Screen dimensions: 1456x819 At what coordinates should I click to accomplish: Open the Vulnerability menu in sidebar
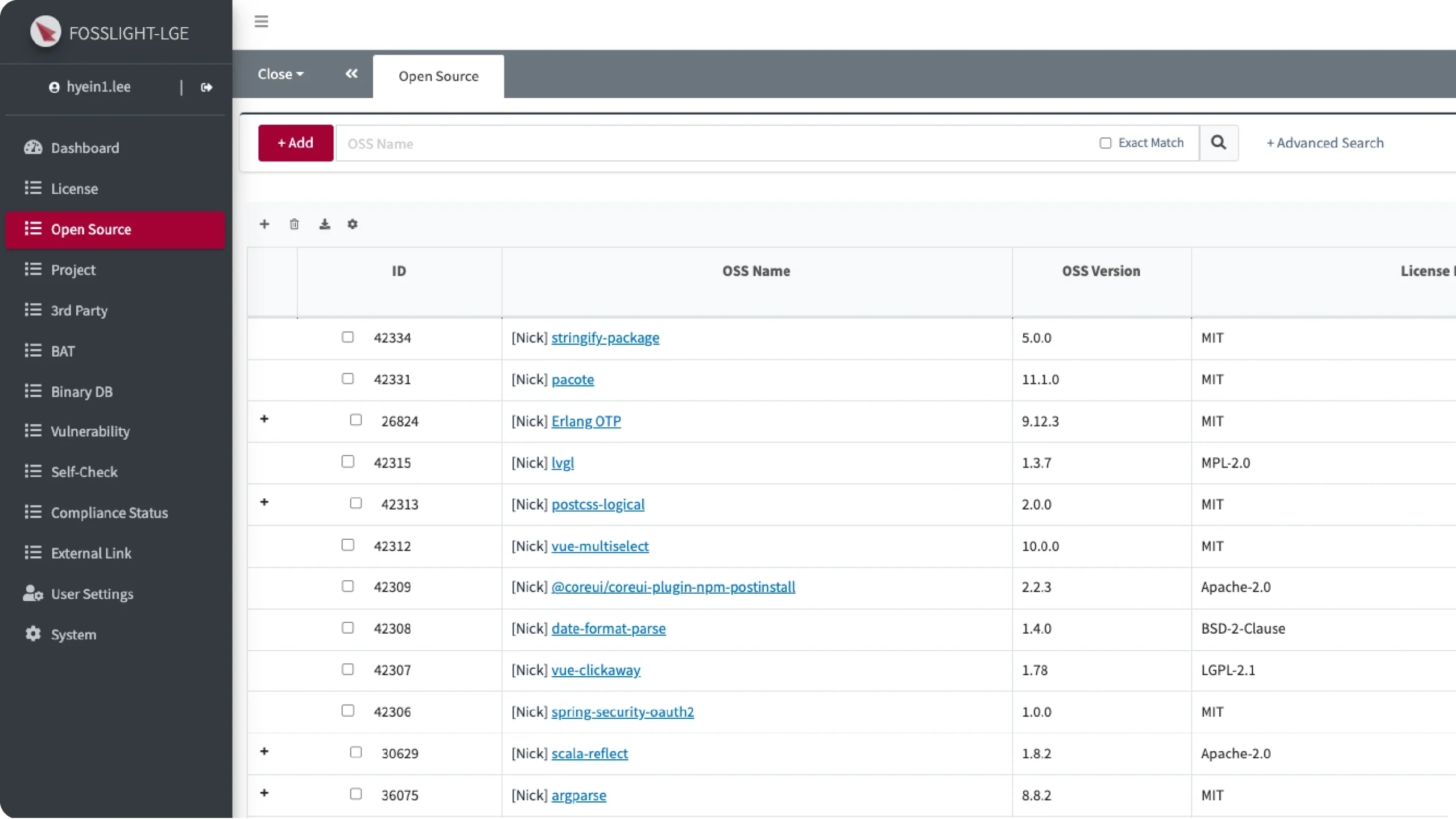[90, 432]
